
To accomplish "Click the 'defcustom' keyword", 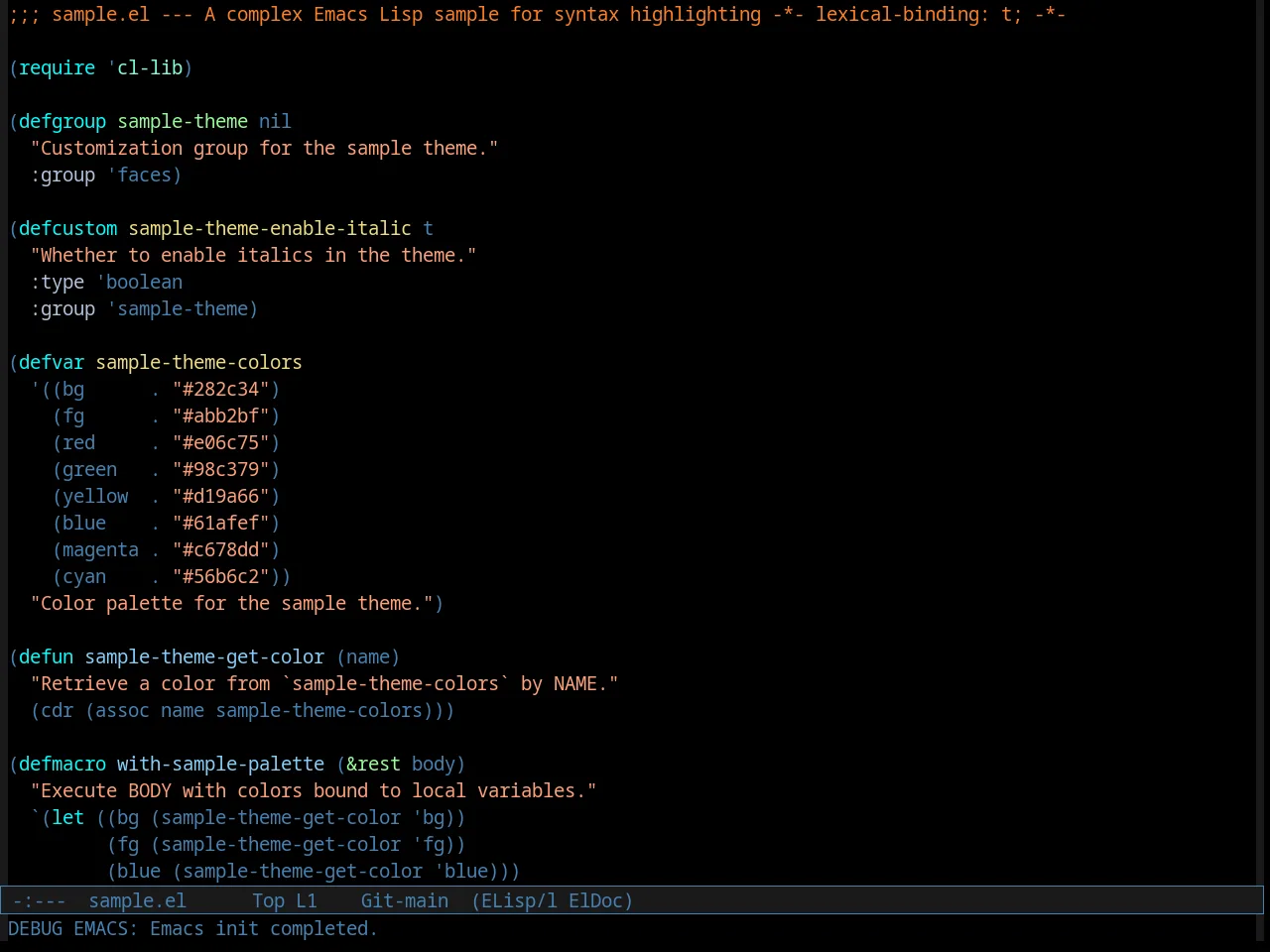I will [x=68, y=228].
